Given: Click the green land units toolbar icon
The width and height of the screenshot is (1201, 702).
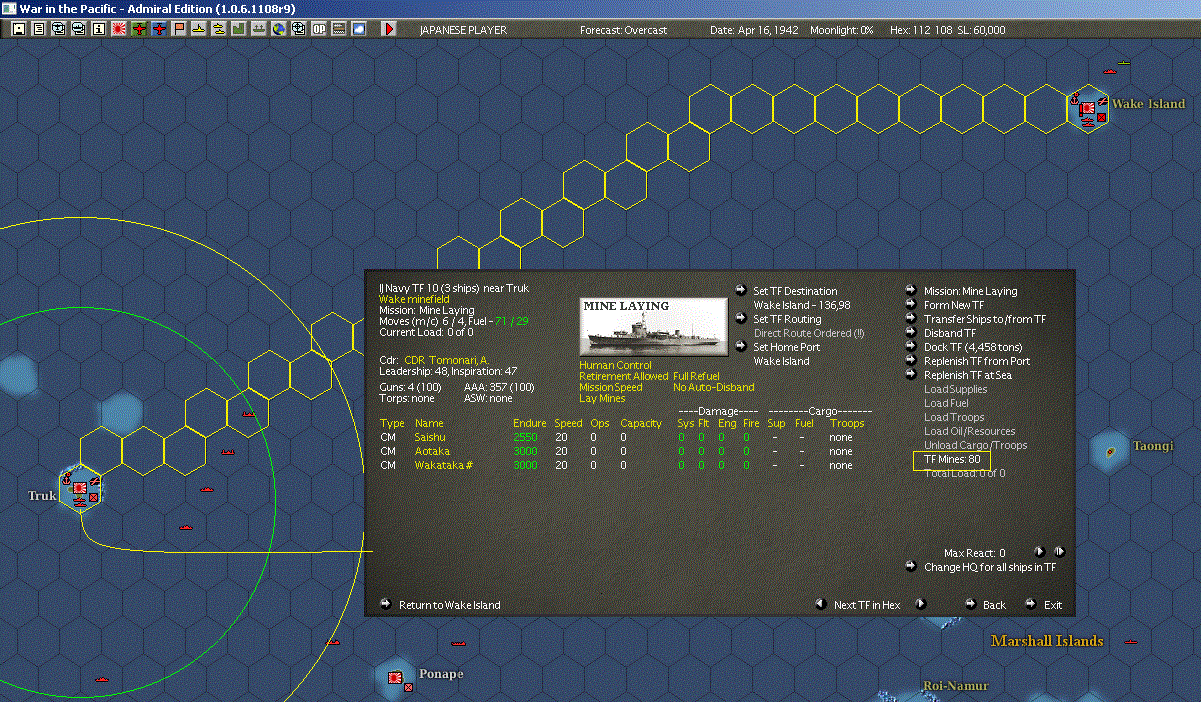Looking at the screenshot, I should point(238,29).
